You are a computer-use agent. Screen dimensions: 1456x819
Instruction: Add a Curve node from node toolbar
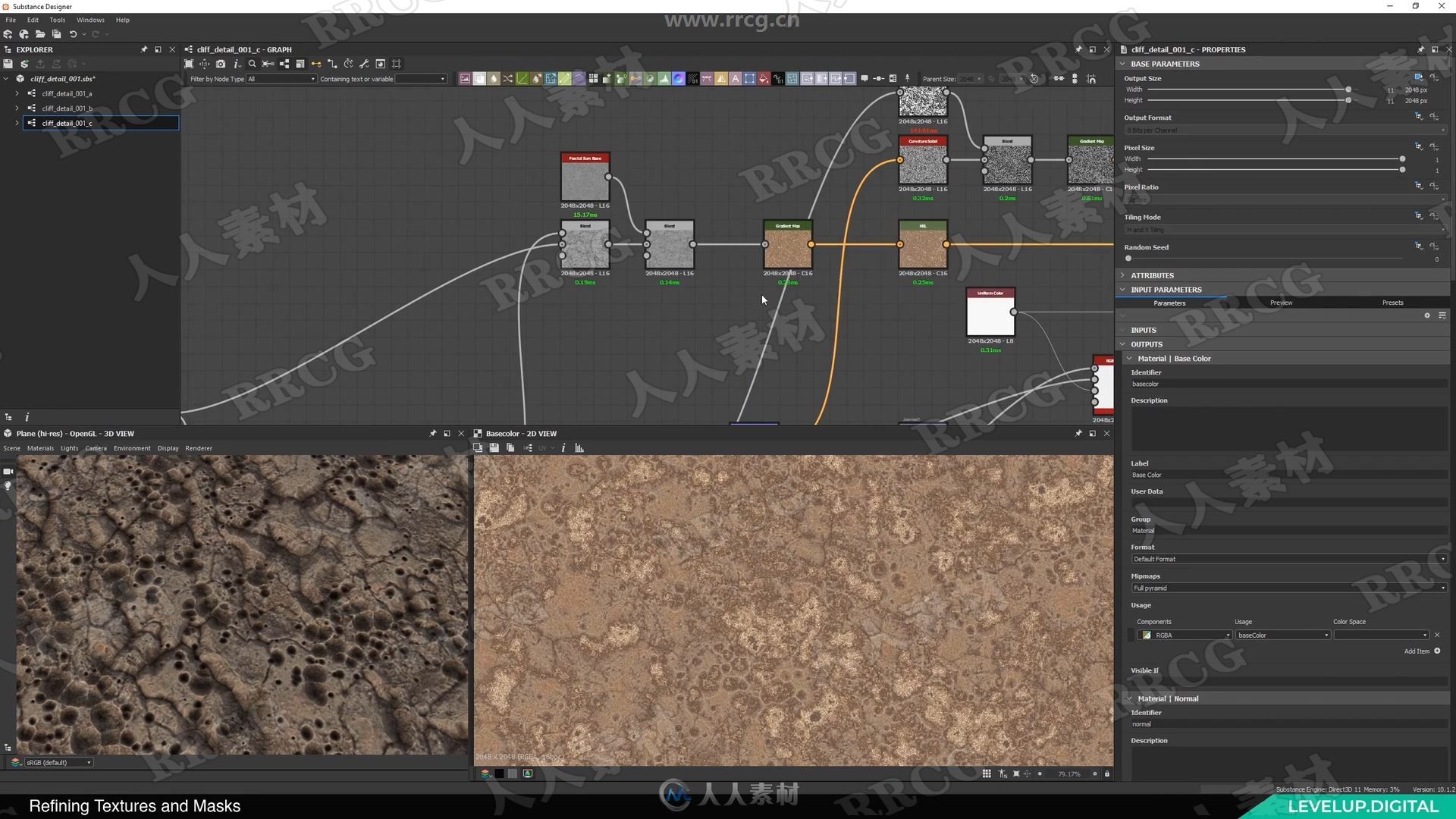tap(522, 79)
